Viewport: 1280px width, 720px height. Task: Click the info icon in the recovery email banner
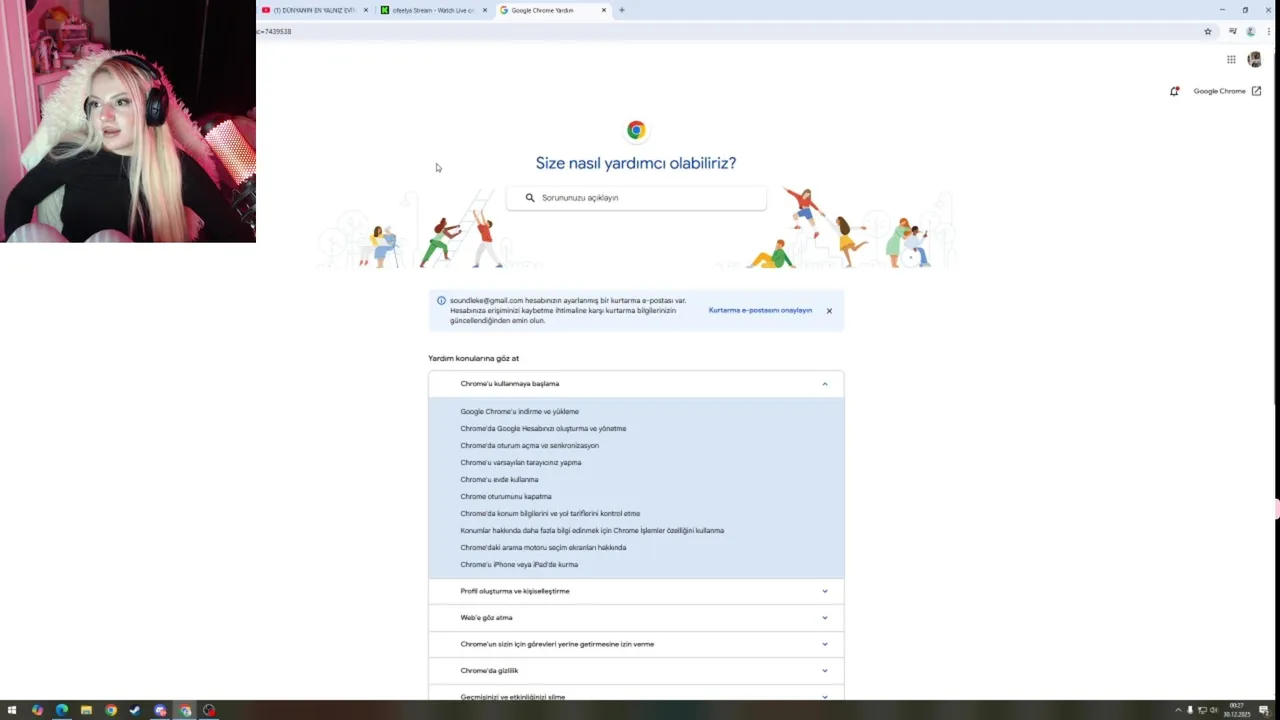tap(441, 300)
